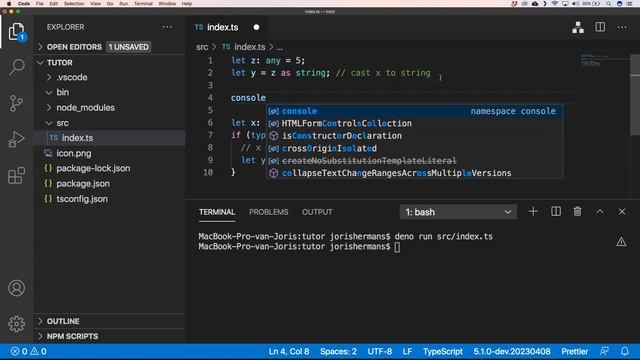Close the terminal panel
This screenshot has height=360, width=640.
coord(622,211)
